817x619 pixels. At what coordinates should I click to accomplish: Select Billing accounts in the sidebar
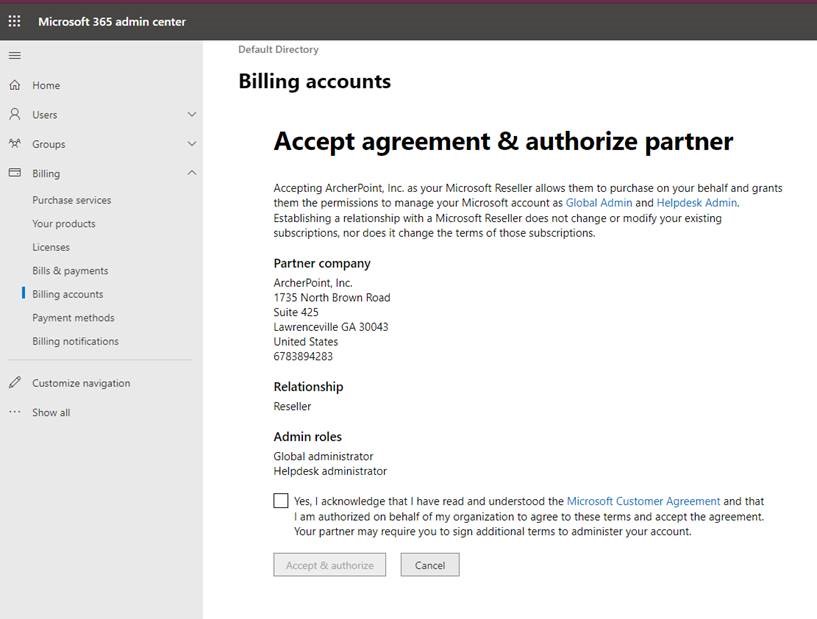[68, 294]
